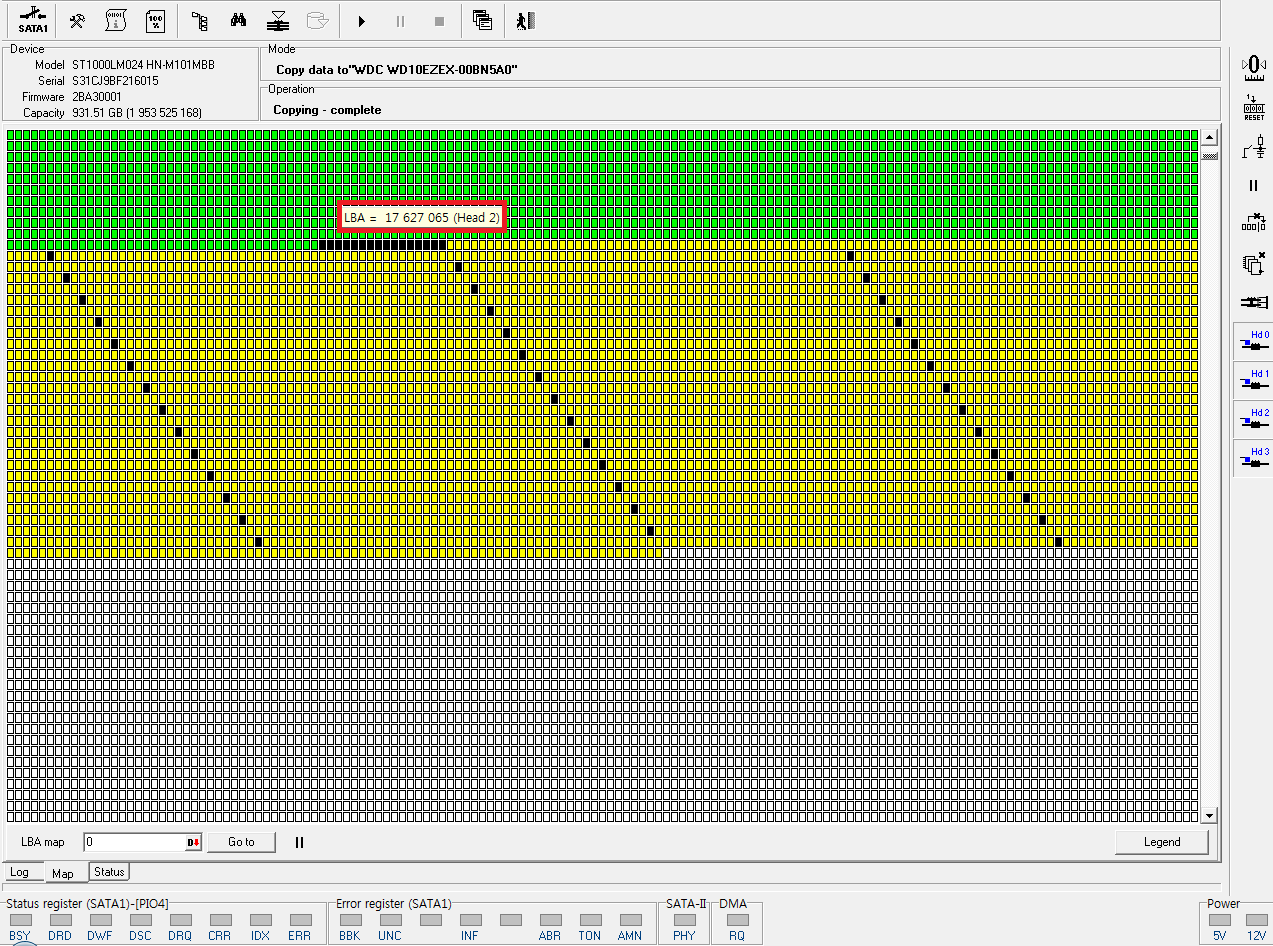Open the crossed tools utilities icon
Screen dimensions: 1273x946
pyautogui.click(x=77, y=20)
